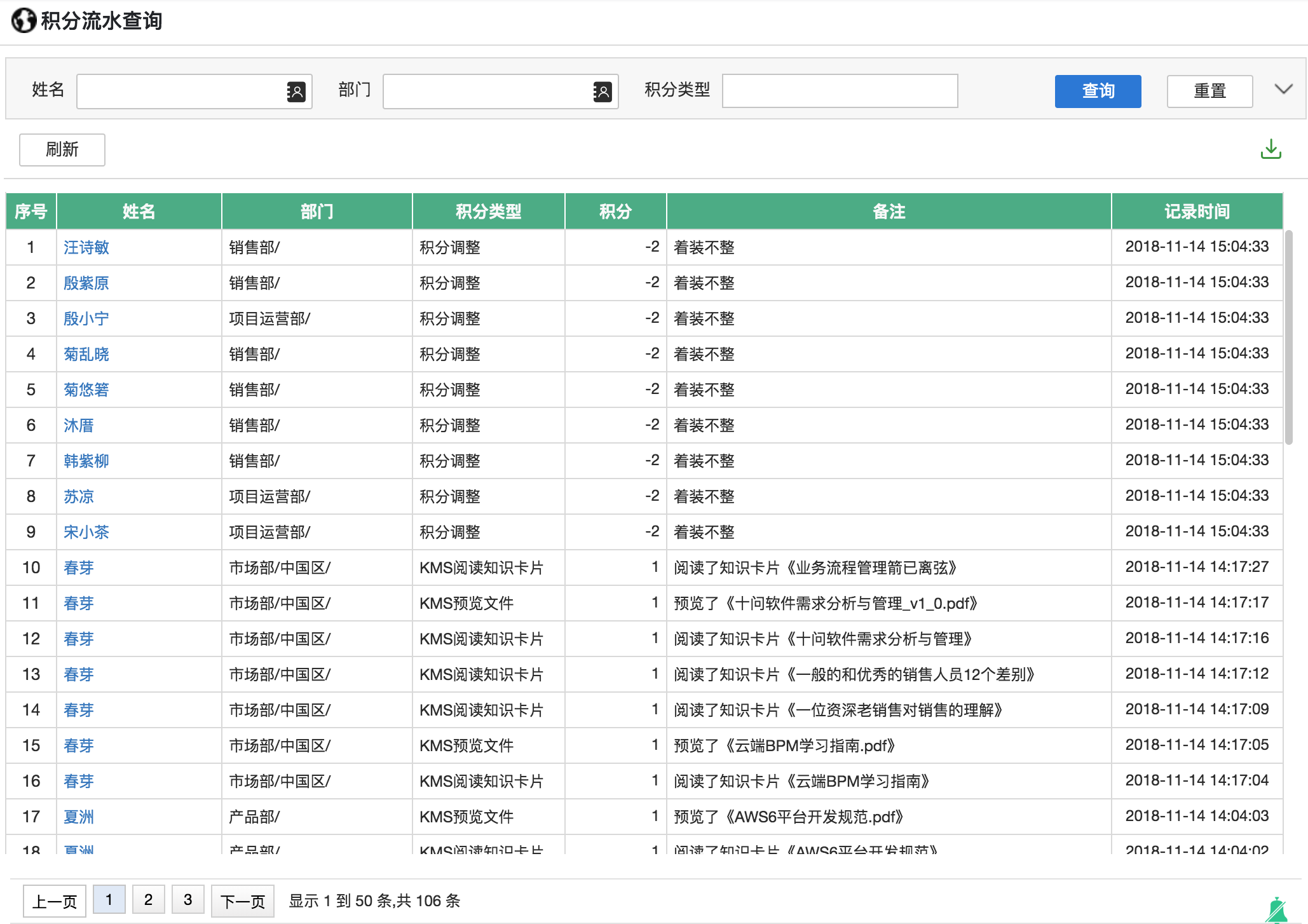Click the 重置 reset button
Screen dimensions: 1308x924
click(1209, 92)
